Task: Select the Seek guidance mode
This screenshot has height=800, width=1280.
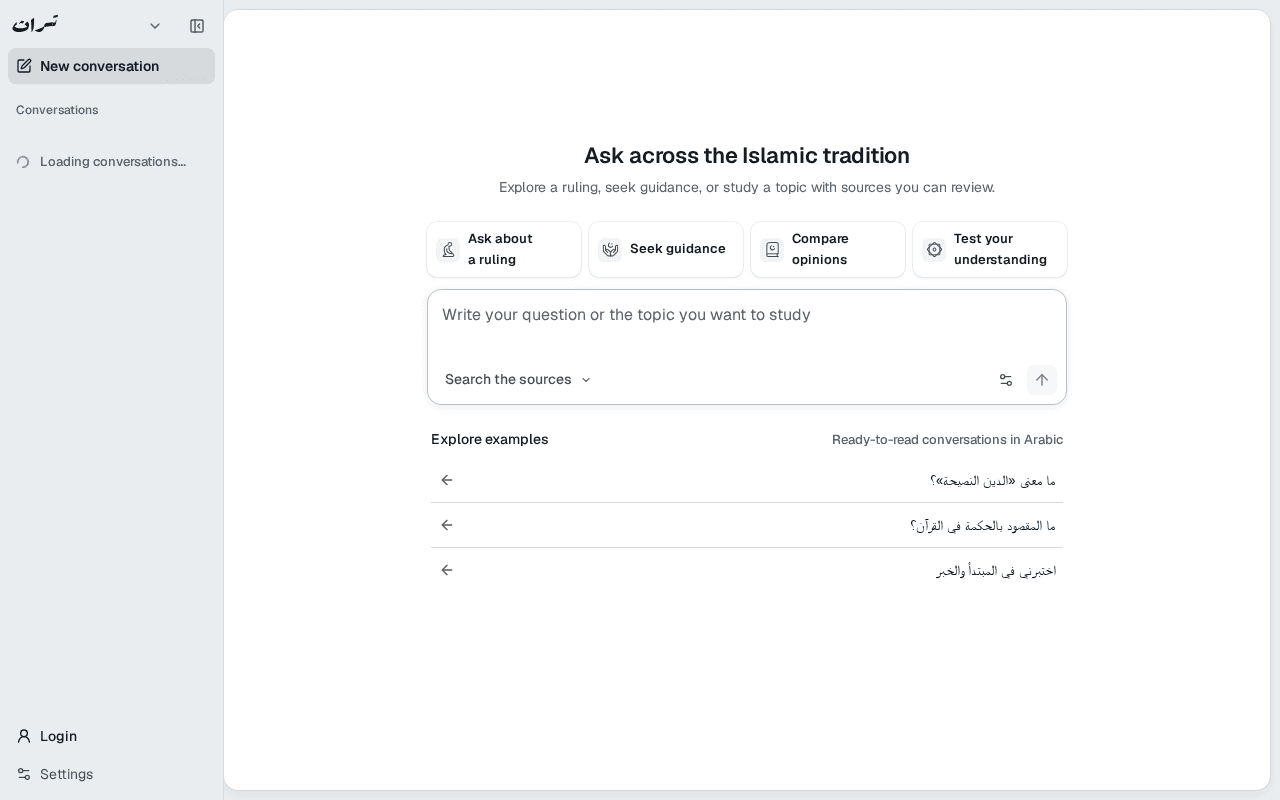Action: pos(666,249)
